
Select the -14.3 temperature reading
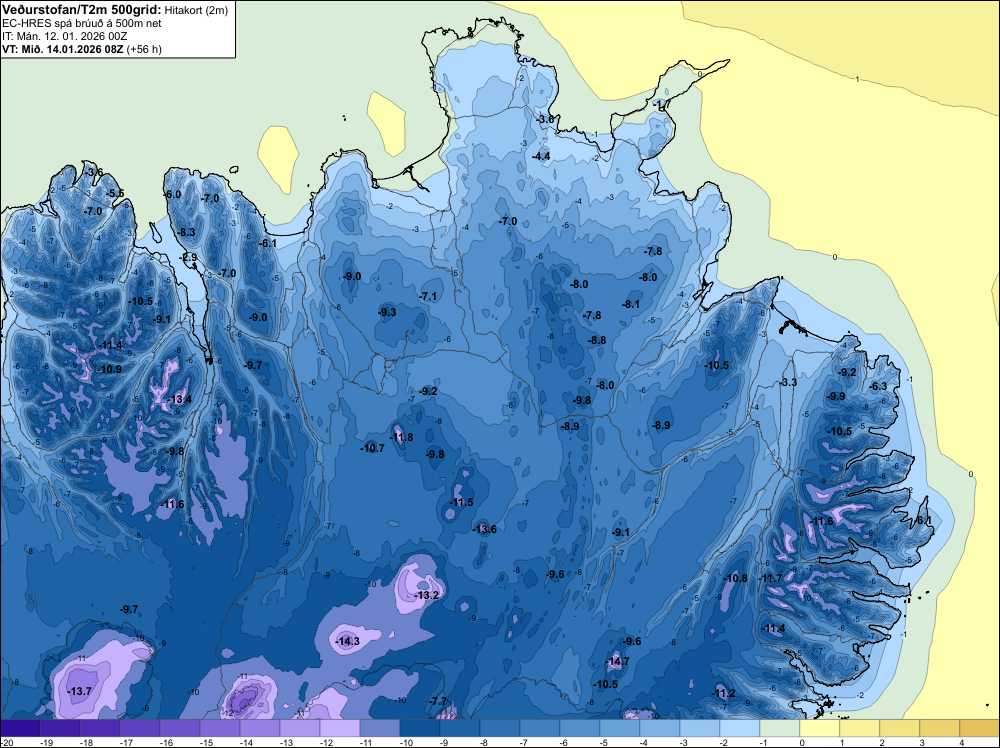[x=348, y=641]
